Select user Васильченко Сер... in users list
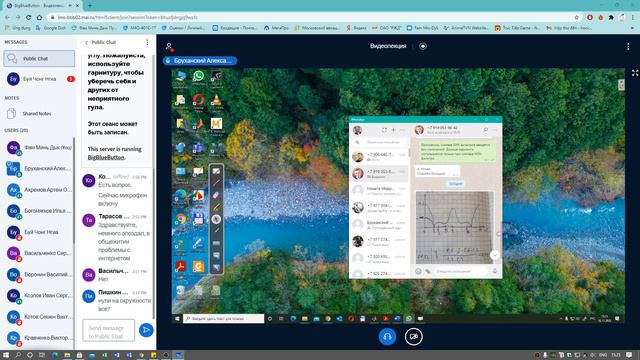Screen dimensions: 640x360 click(39, 253)
